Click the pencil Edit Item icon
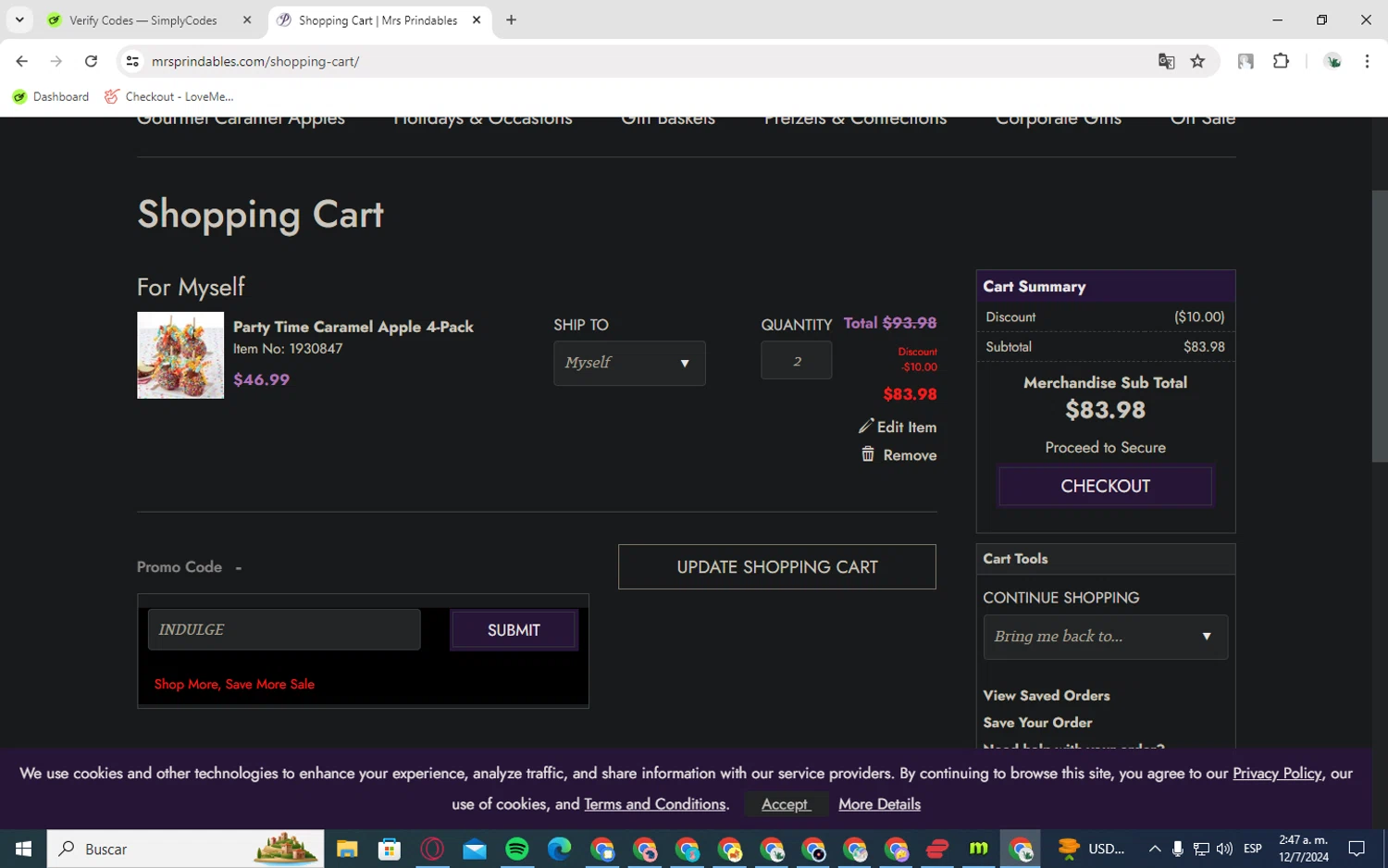 (x=866, y=426)
